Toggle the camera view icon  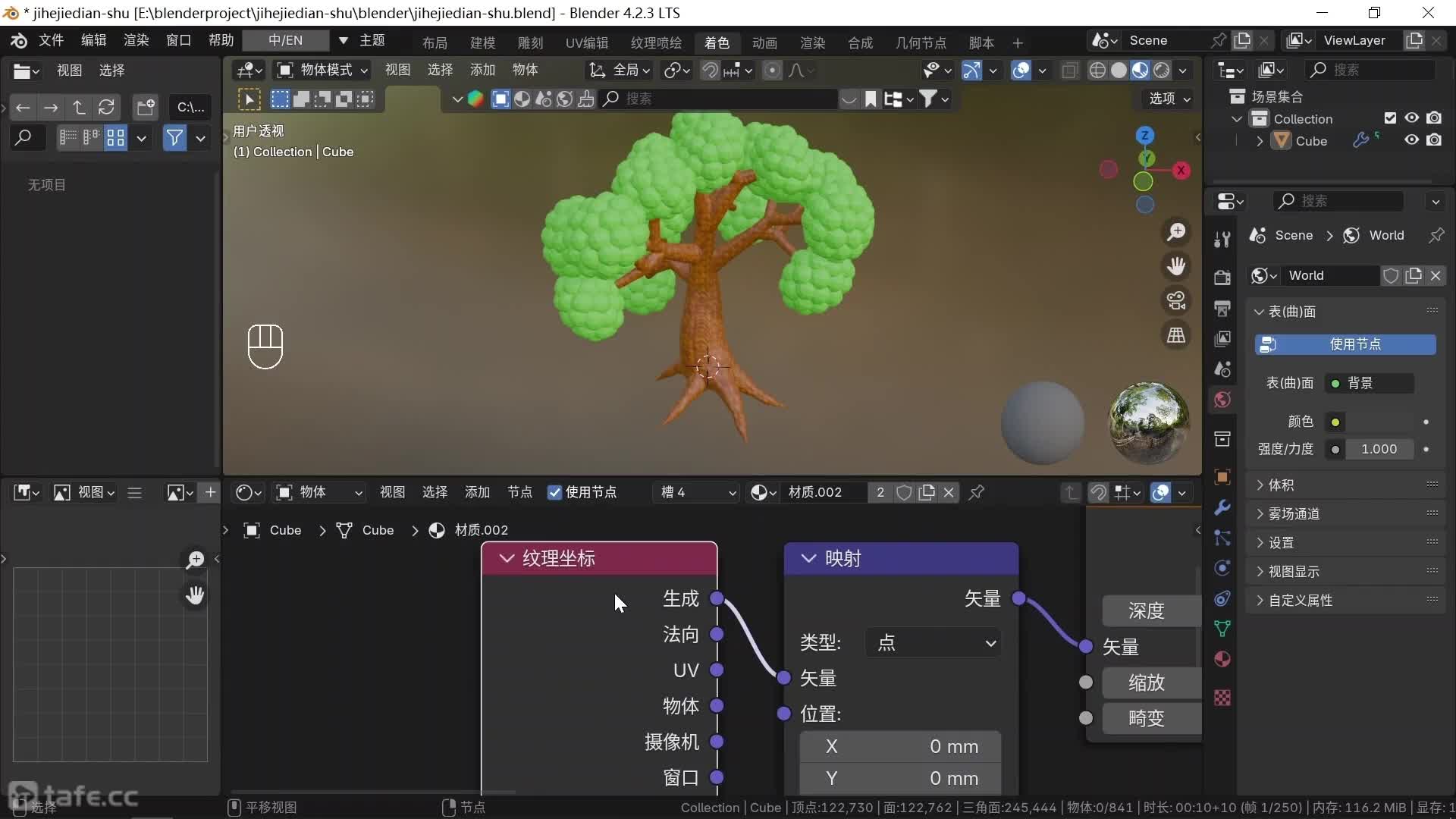click(1176, 301)
